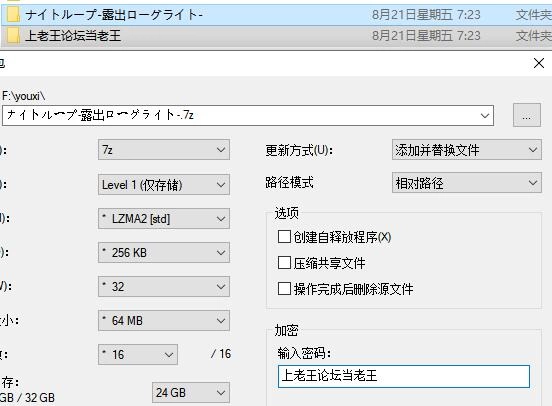The height and width of the screenshot is (406, 552).
Task: Open the CPU threads 16 dropdown
Action: click(x=138, y=354)
